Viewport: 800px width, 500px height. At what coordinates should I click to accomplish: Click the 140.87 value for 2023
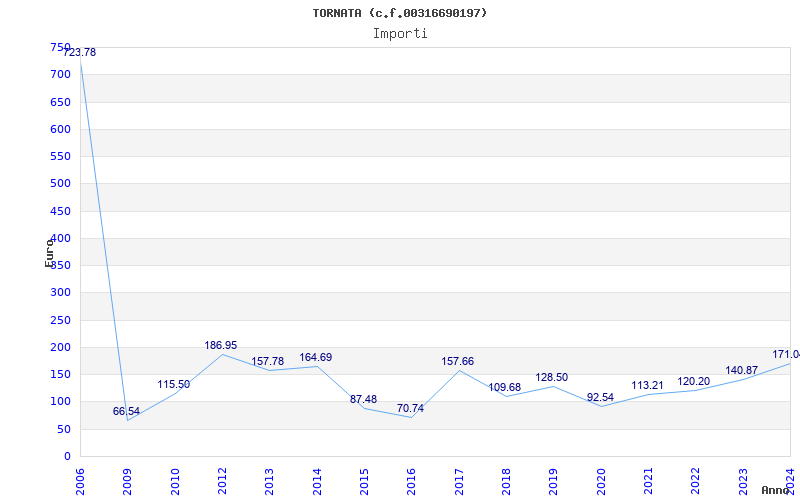click(742, 370)
